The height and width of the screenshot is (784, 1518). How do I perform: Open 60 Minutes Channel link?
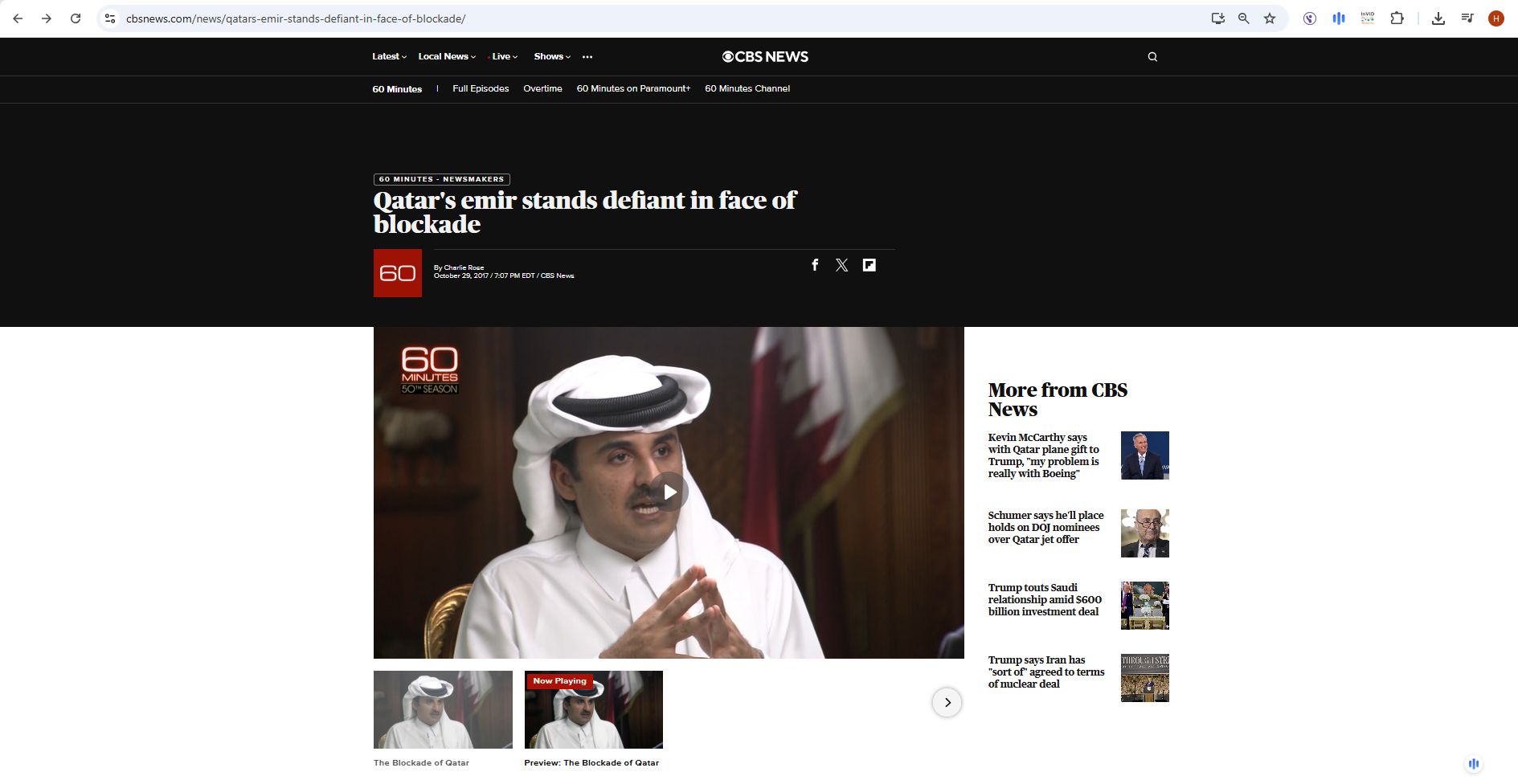tap(747, 88)
